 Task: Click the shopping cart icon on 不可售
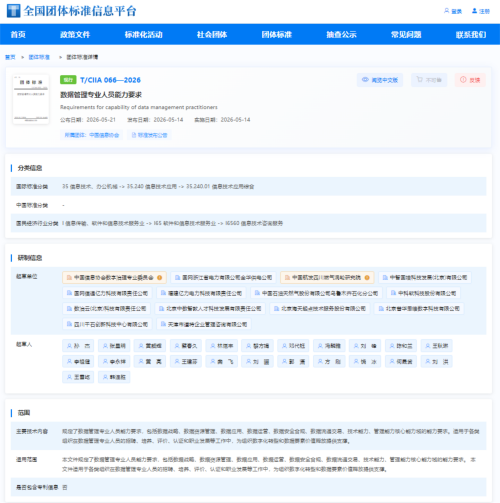pos(420,80)
